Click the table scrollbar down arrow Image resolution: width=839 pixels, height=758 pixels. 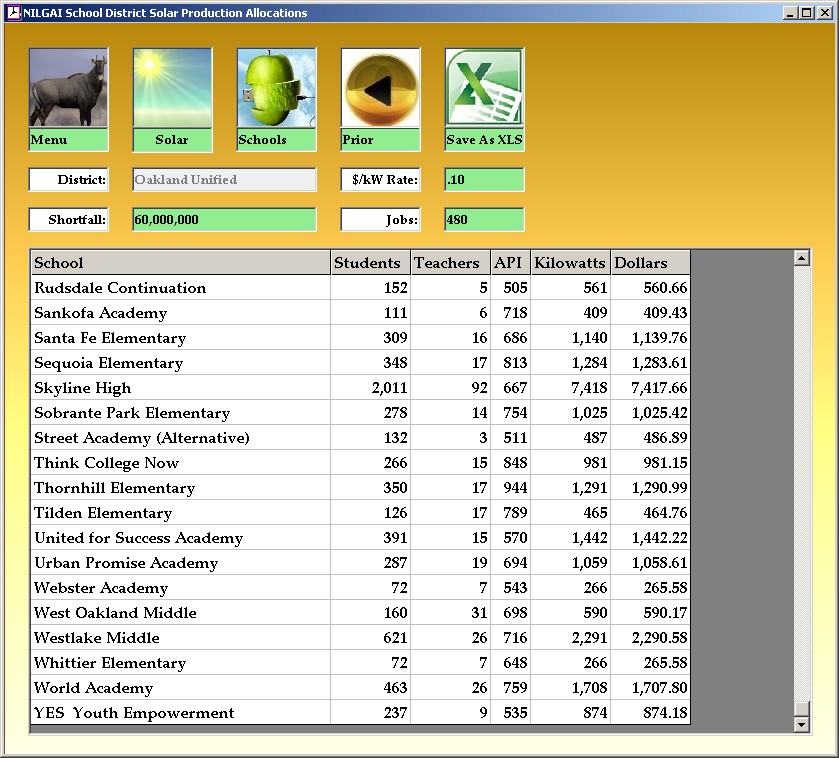pos(801,725)
